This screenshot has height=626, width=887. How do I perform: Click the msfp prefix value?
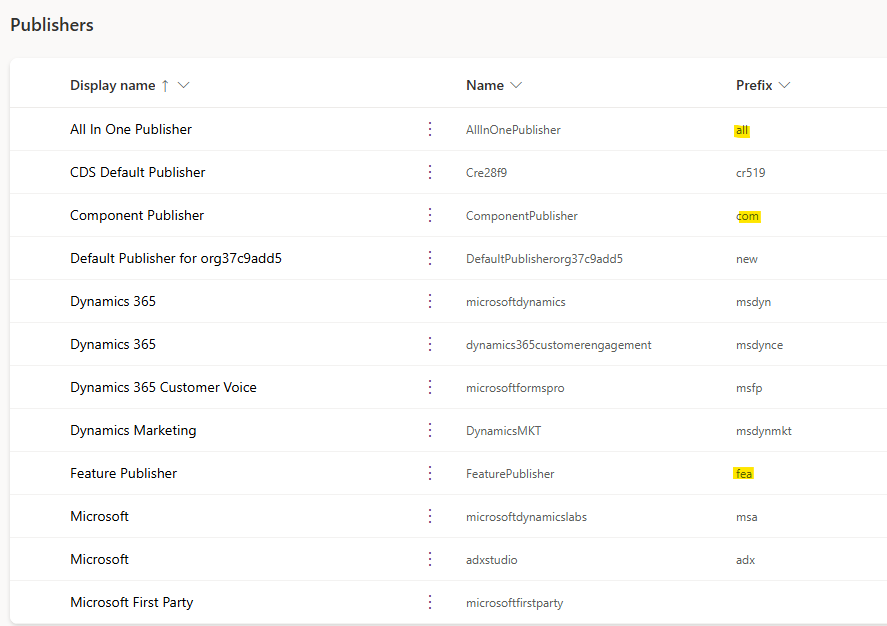tap(749, 388)
